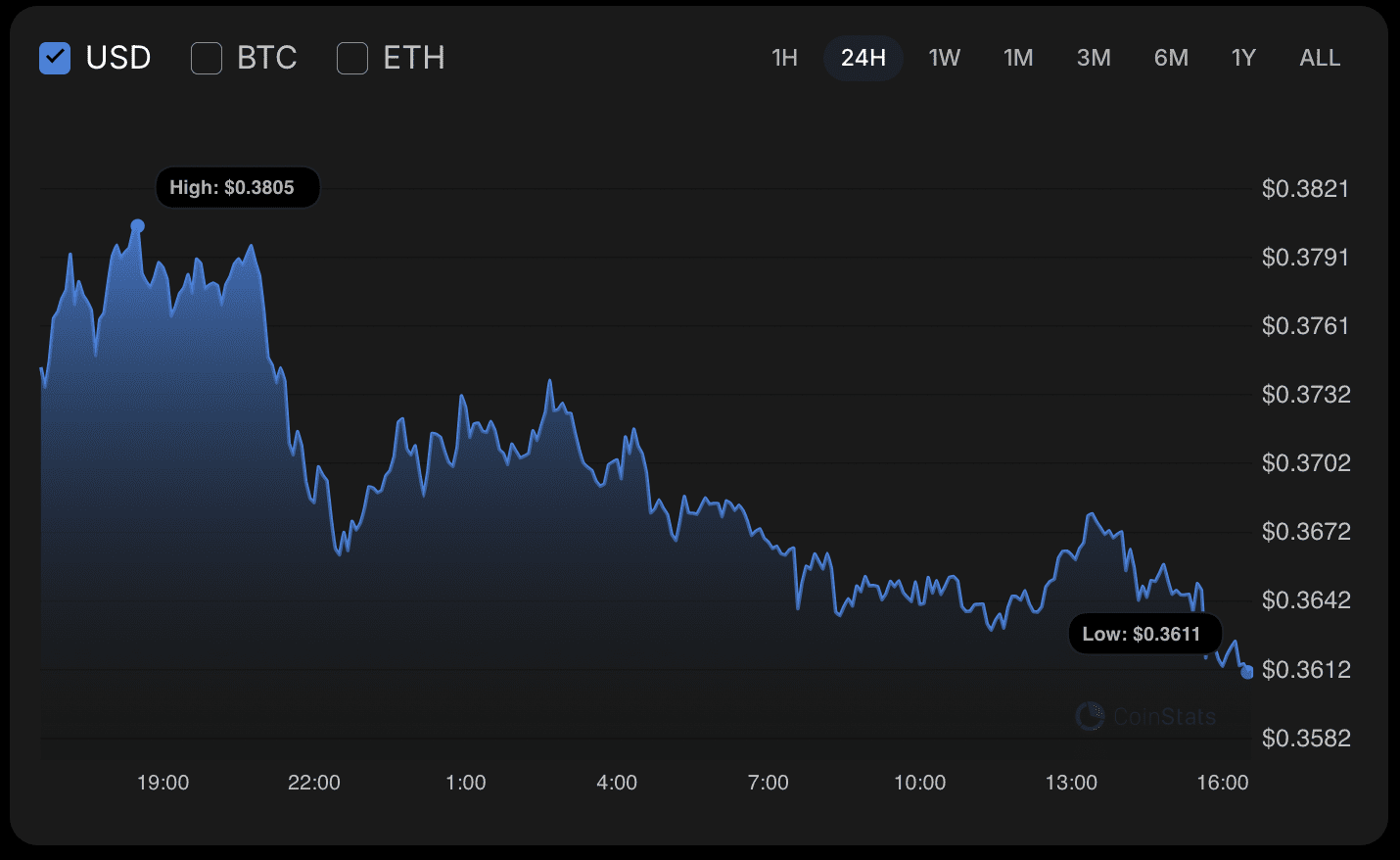Enable the ETH currency checkbox
The height and width of the screenshot is (860, 1400).
[x=352, y=59]
